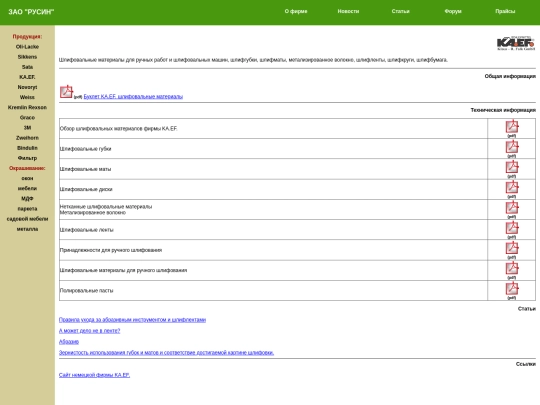Click the Шлифовальные ленты row text
540x405 pixels.
coord(86,230)
